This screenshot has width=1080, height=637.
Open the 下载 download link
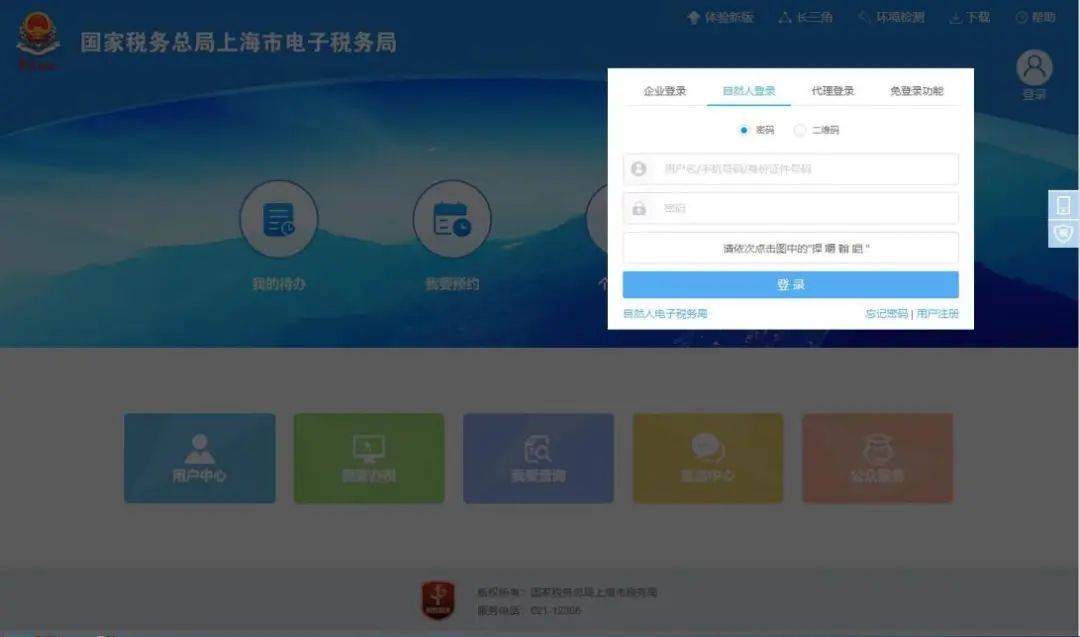click(x=970, y=17)
